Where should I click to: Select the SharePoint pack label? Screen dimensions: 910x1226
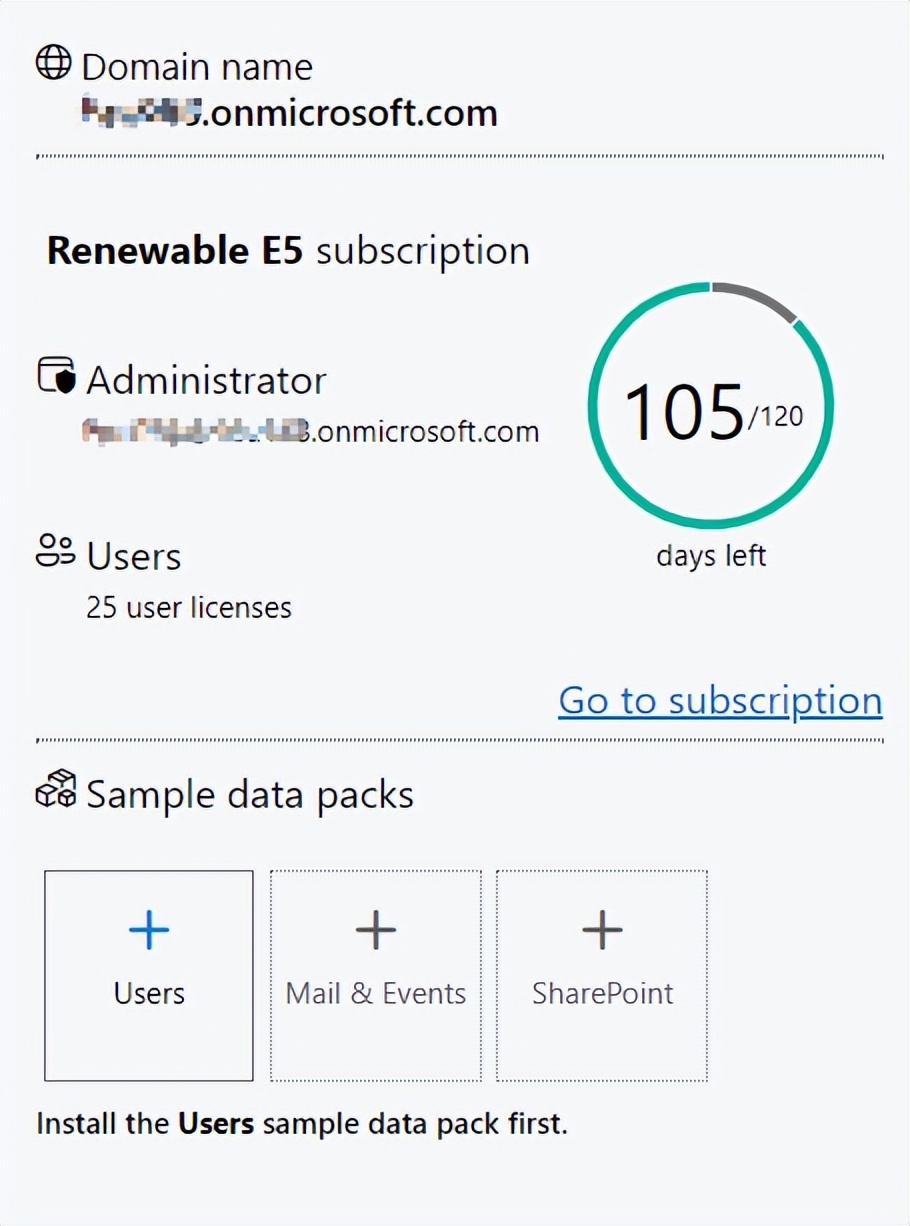602,993
